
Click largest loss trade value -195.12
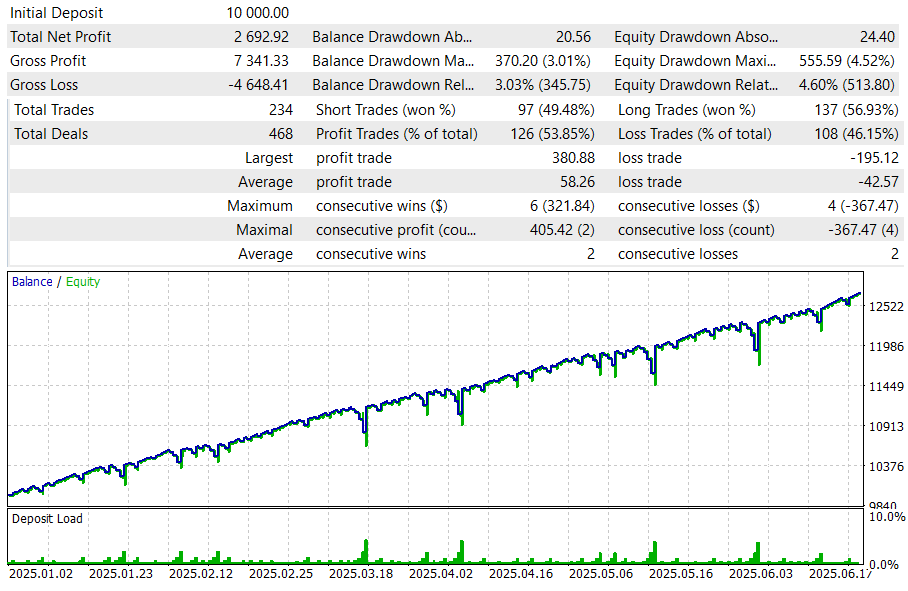pos(873,158)
